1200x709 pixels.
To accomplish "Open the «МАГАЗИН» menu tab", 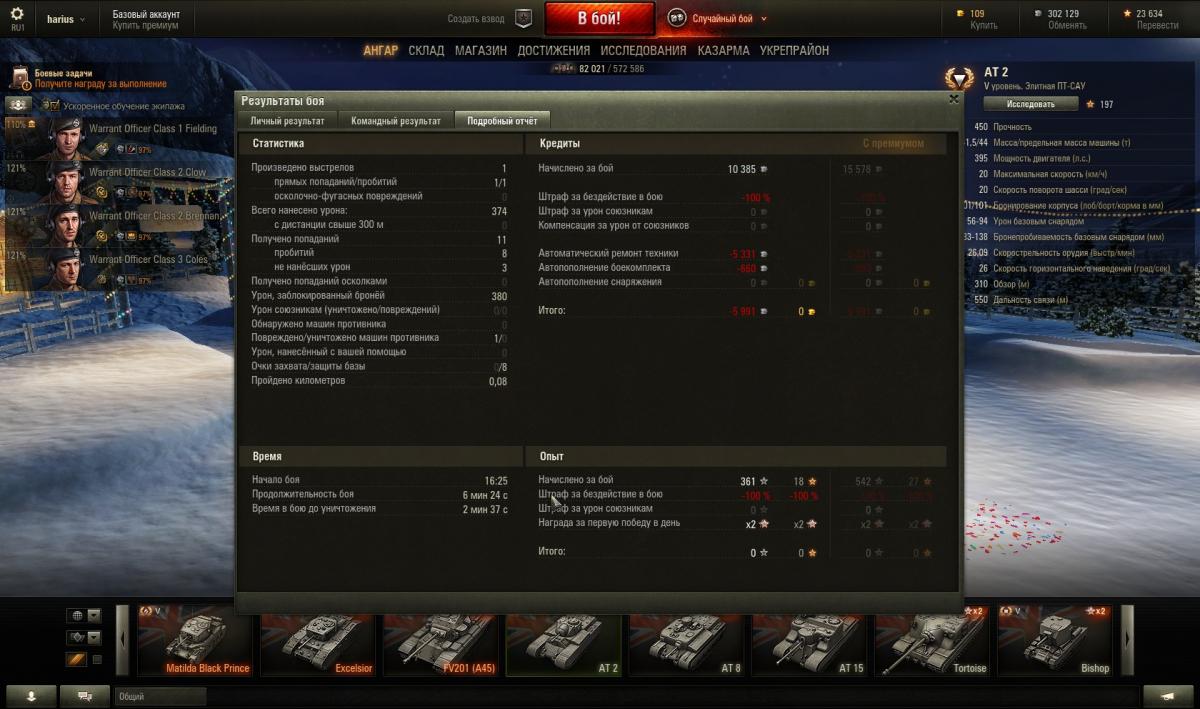I will coord(481,50).
